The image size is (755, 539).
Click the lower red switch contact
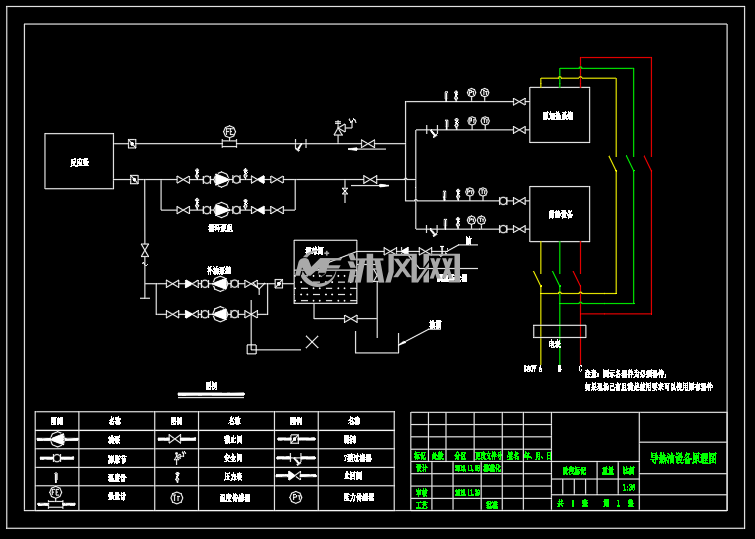pos(577,279)
